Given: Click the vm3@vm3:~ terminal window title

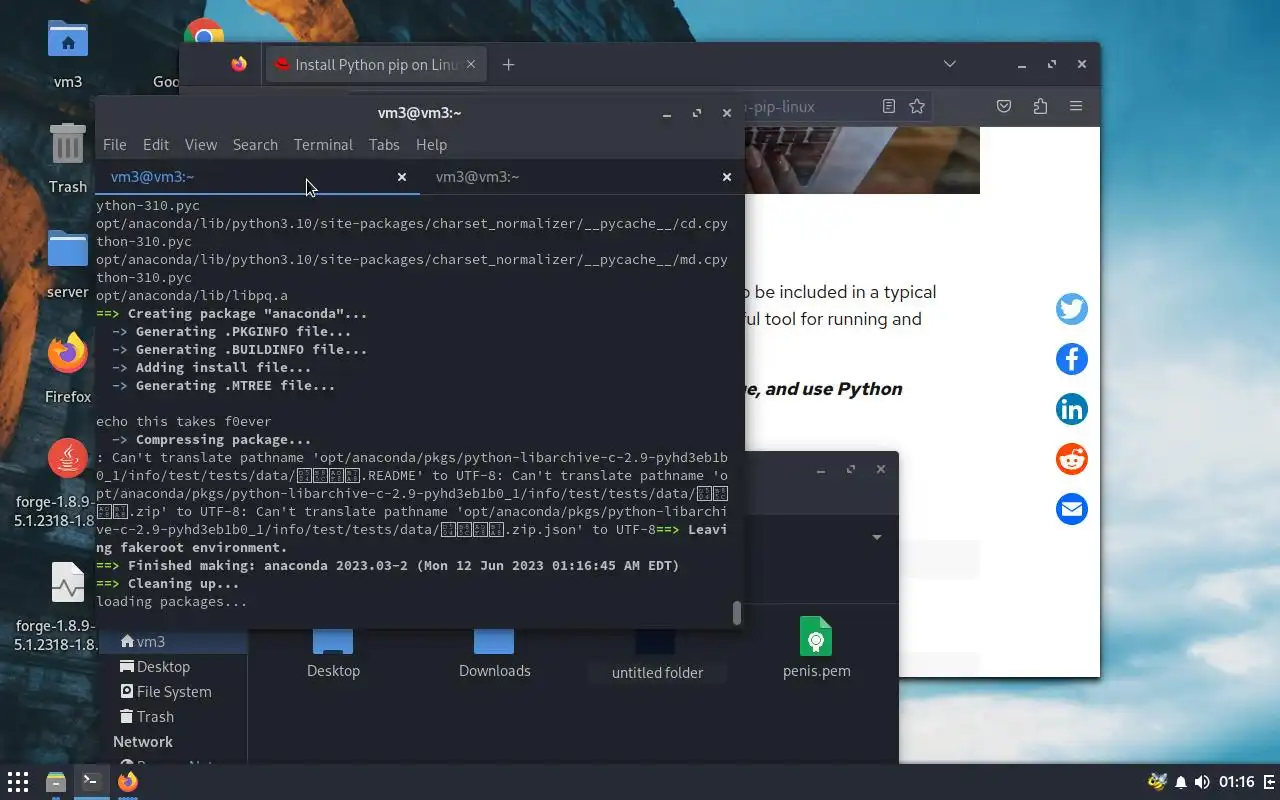Looking at the screenshot, I should [419, 113].
